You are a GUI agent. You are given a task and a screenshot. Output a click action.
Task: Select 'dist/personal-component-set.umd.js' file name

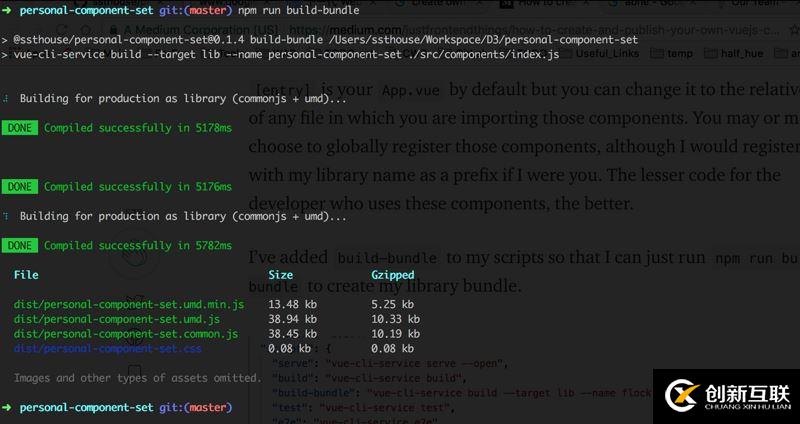coord(117,319)
